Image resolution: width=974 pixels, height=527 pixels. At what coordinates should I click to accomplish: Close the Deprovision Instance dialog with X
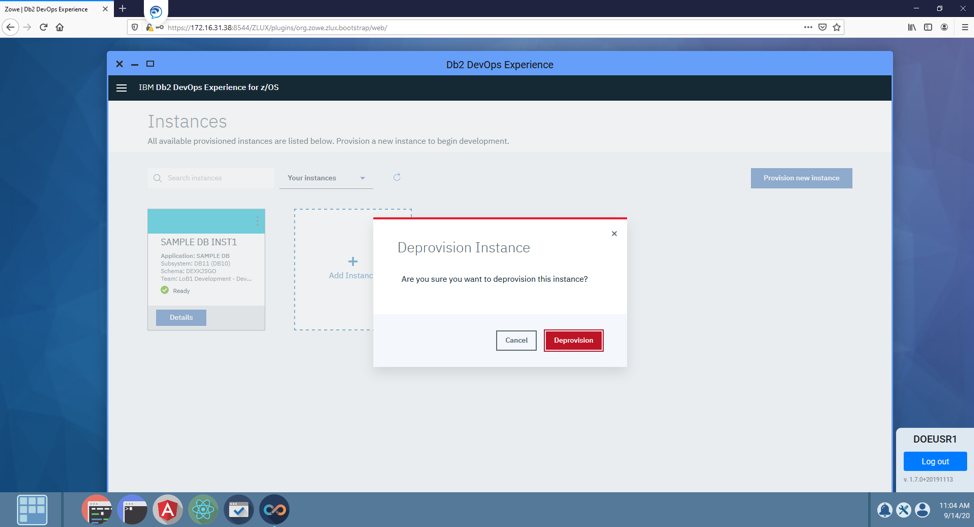click(x=614, y=234)
